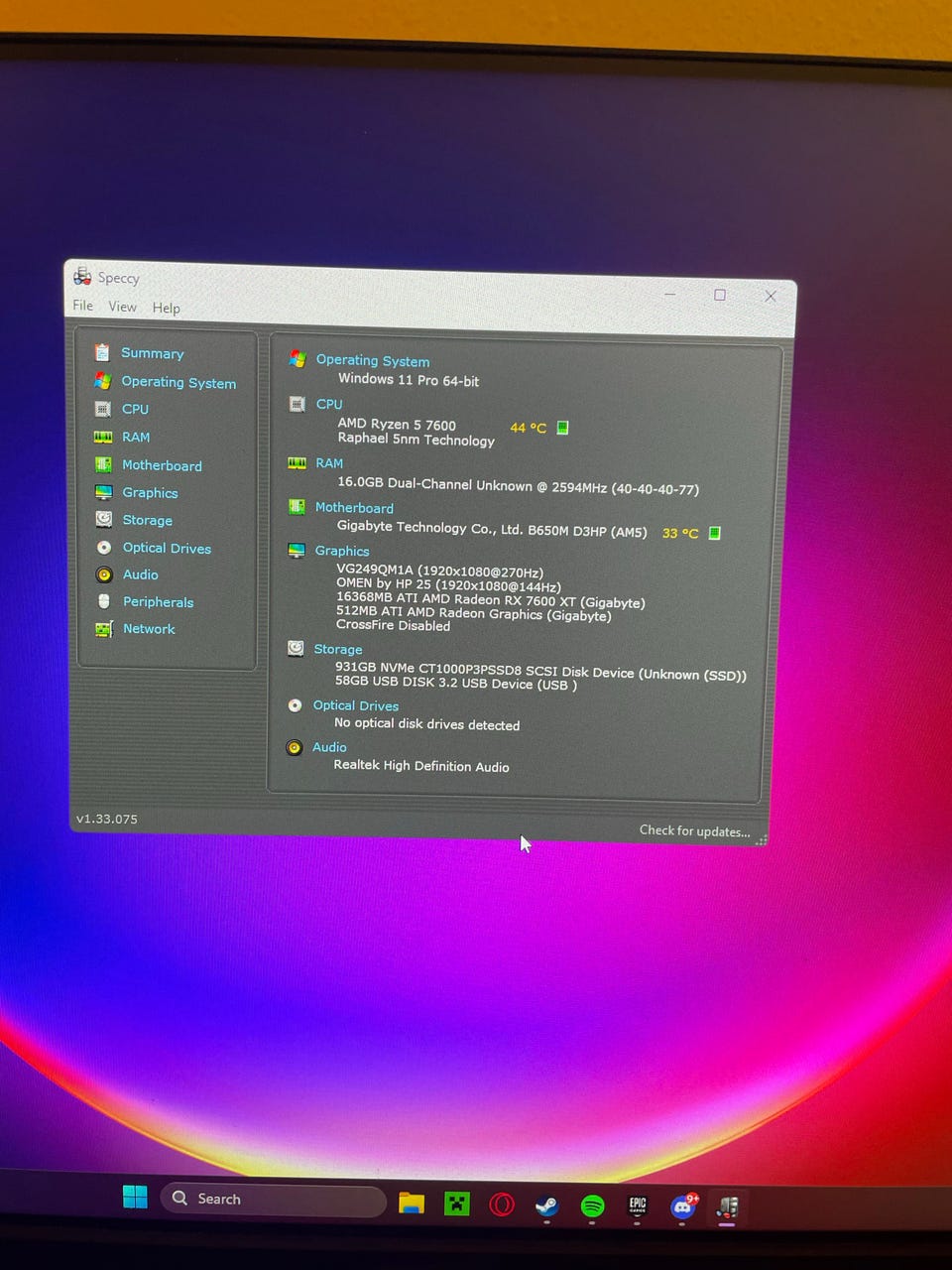Click the Network icon in sidebar

[104, 629]
